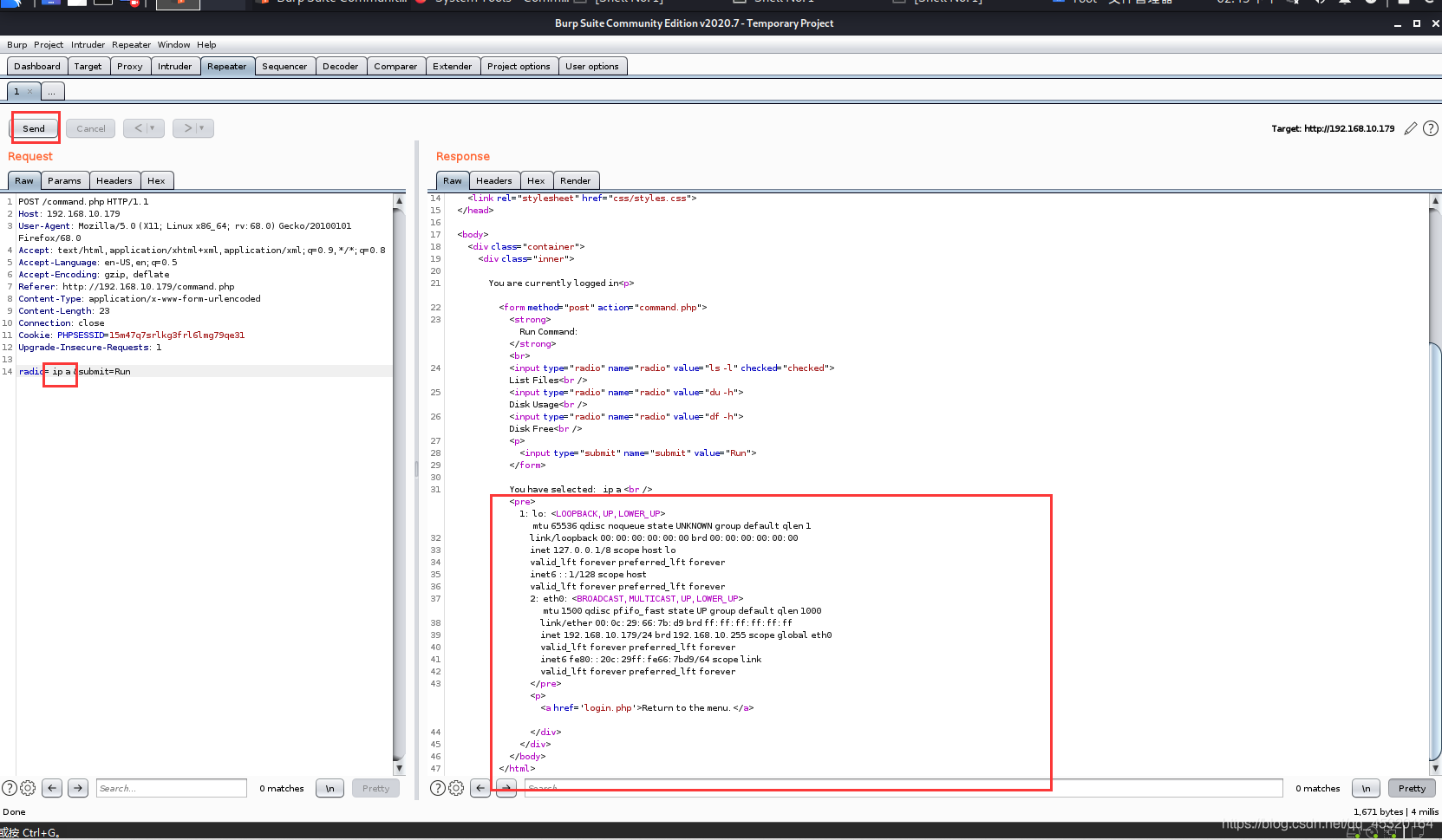Click the Cookie PHPSESSID header line
The height and width of the screenshot is (840, 1442).
tap(132, 335)
